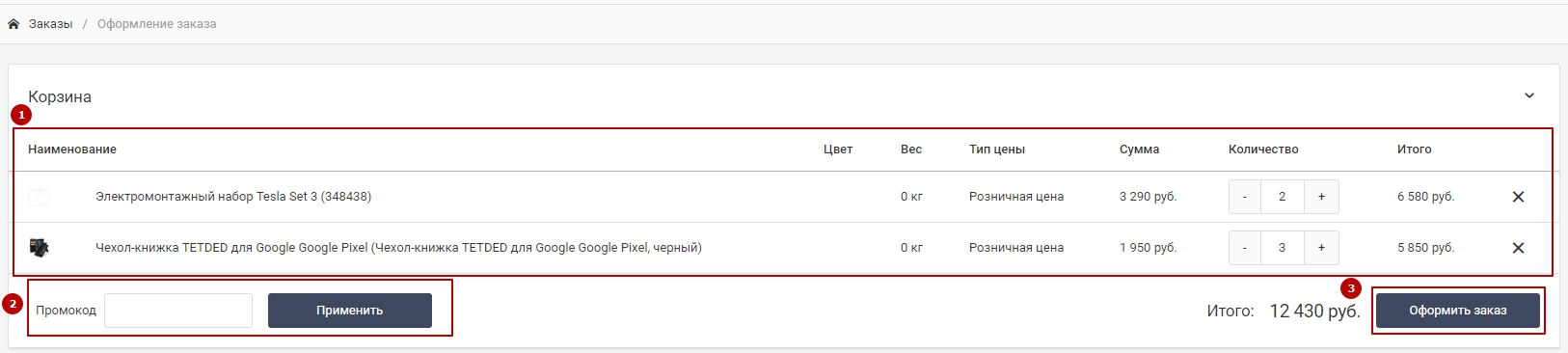This screenshot has height=353, width=1568.
Task: Increase quantity of Tesla Set 3
Action: click(x=1321, y=197)
